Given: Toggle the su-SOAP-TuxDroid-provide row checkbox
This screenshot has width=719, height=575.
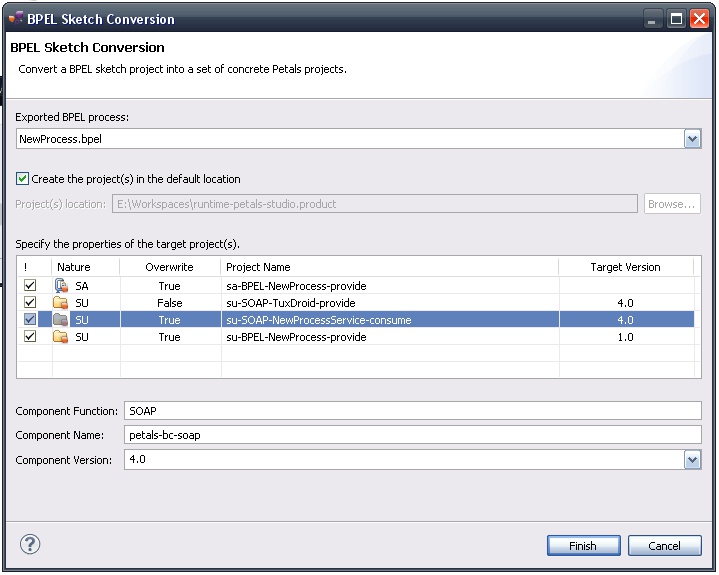Looking at the screenshot, I should pyautogui.click(x=30, y=303).
